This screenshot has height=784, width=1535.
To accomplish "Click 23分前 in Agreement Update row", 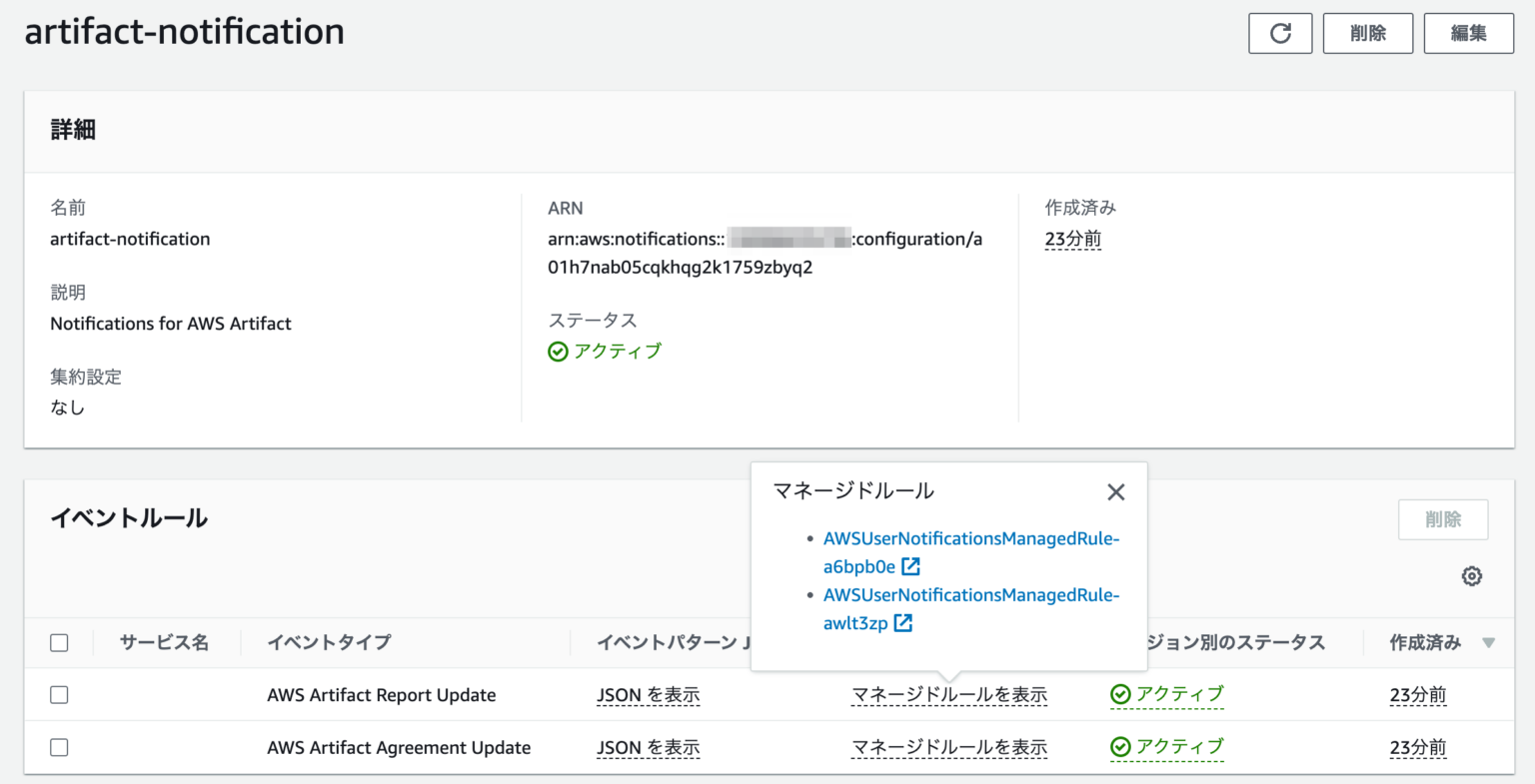I will (1418, 747).
